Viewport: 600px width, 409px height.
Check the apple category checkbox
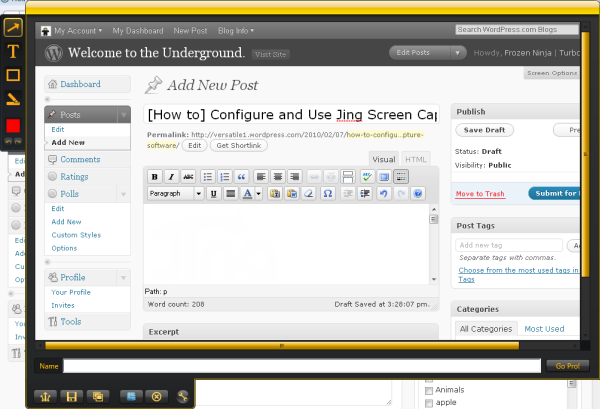tap(429, 403)
